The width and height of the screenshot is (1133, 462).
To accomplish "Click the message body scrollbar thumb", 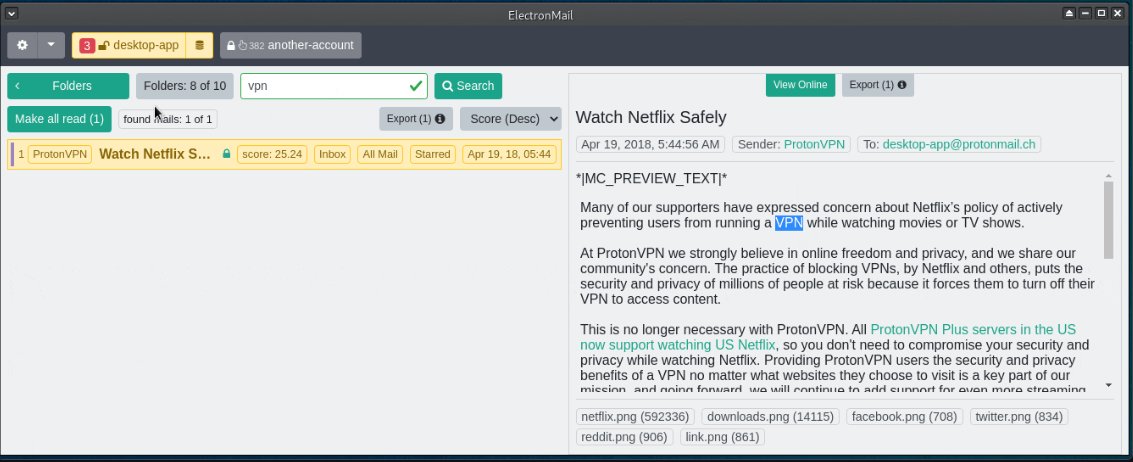I will 1108,220.
